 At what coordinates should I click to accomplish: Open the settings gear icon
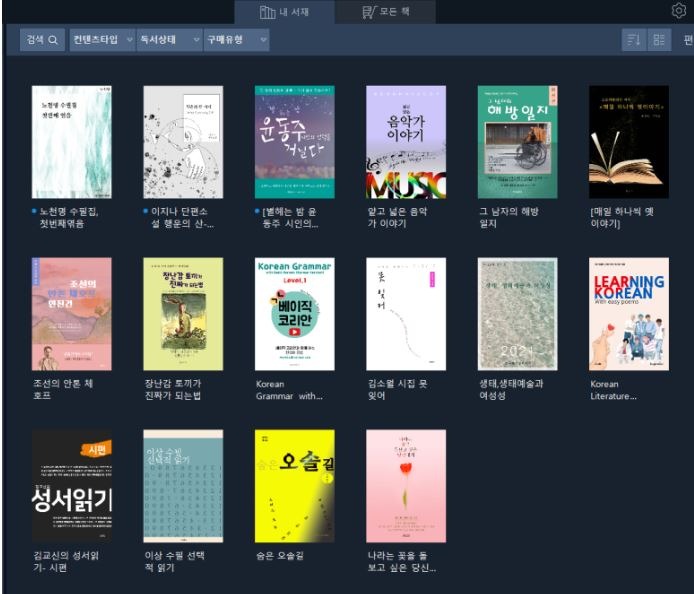click(x=679, y=11)
